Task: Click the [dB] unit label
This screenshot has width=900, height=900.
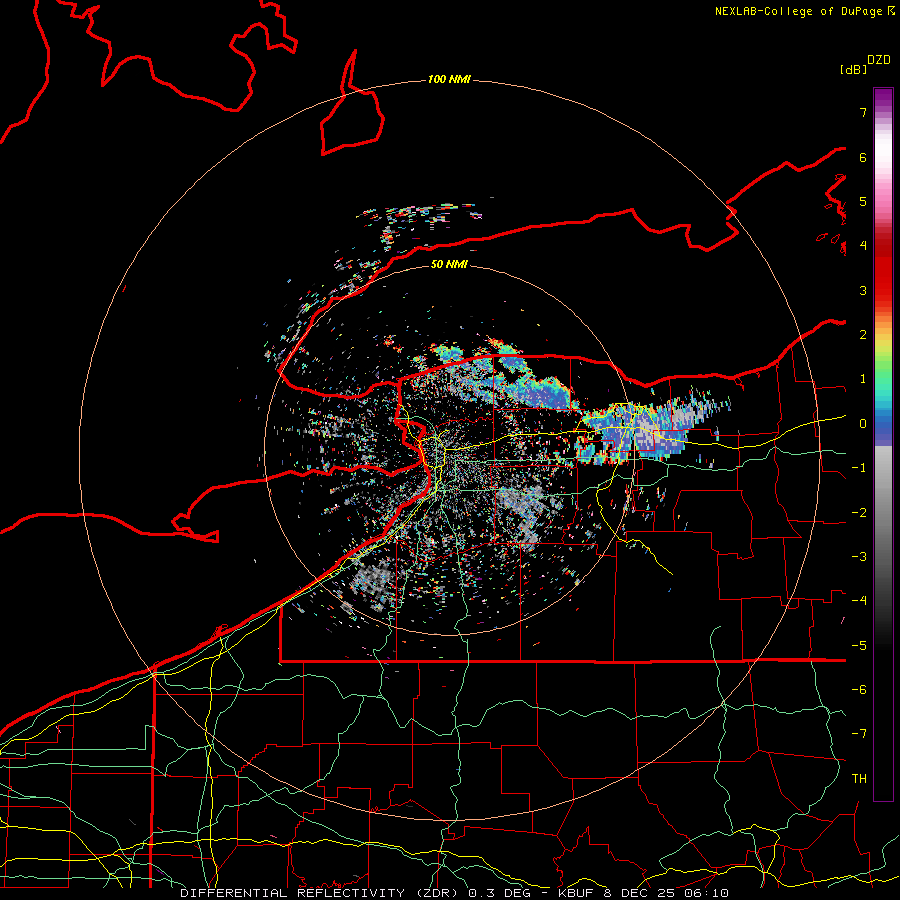Action: (853, 69)
